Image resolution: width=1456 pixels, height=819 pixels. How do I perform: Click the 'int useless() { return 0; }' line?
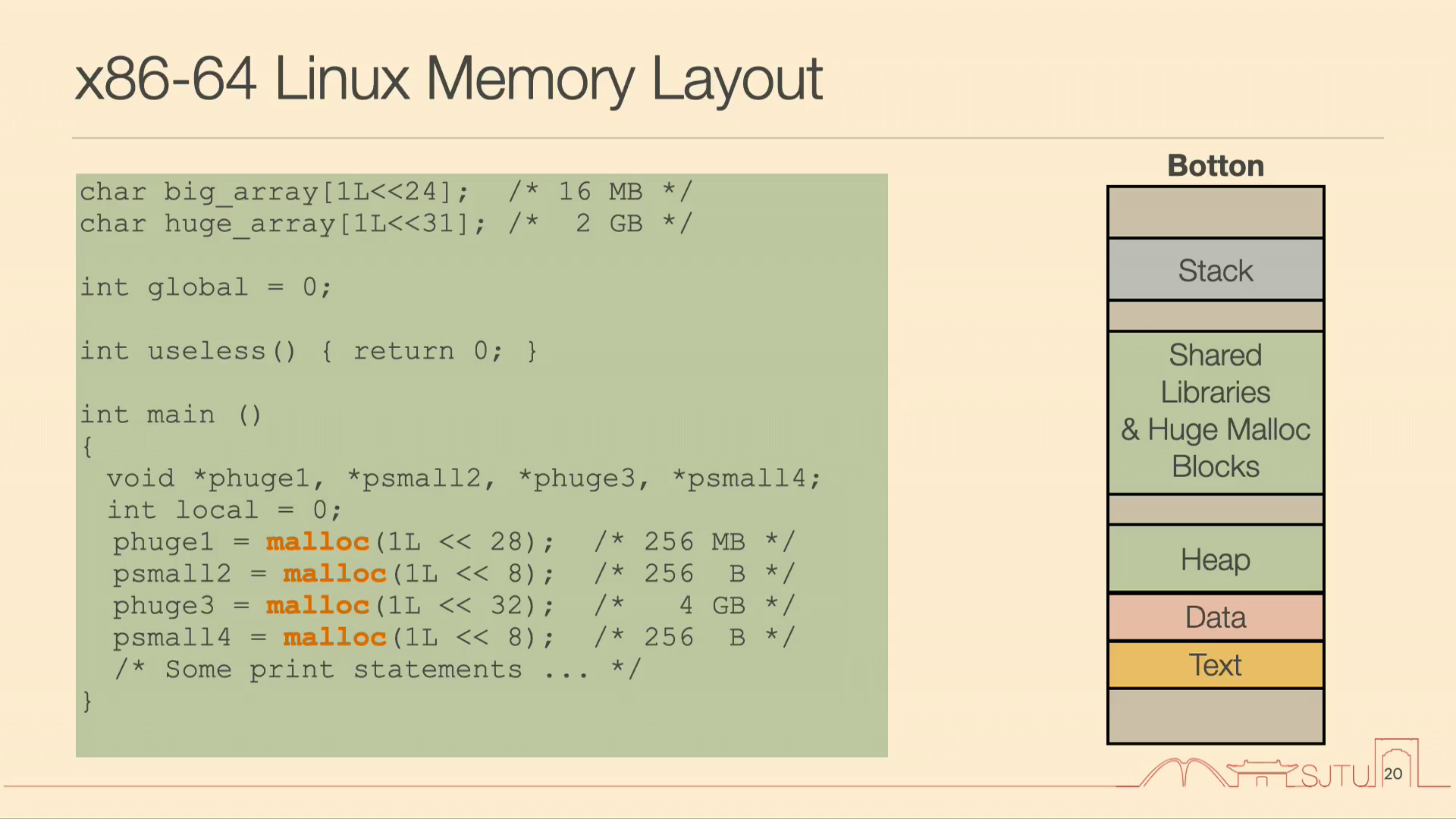pos(309,351)
